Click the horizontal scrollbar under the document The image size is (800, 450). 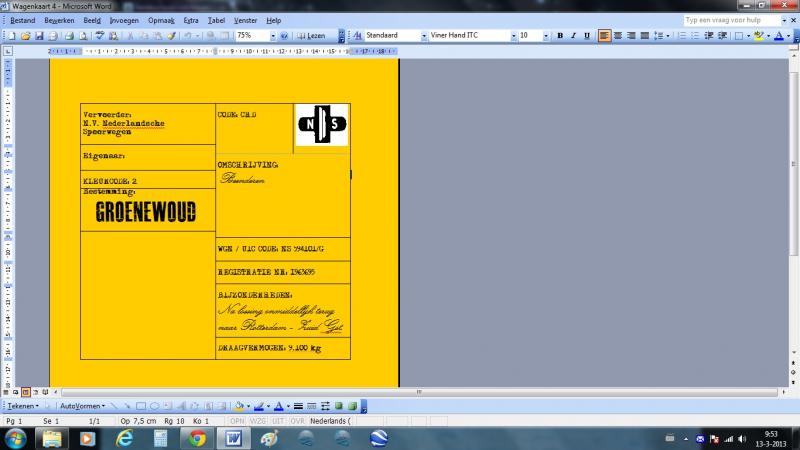coord(418,392)
